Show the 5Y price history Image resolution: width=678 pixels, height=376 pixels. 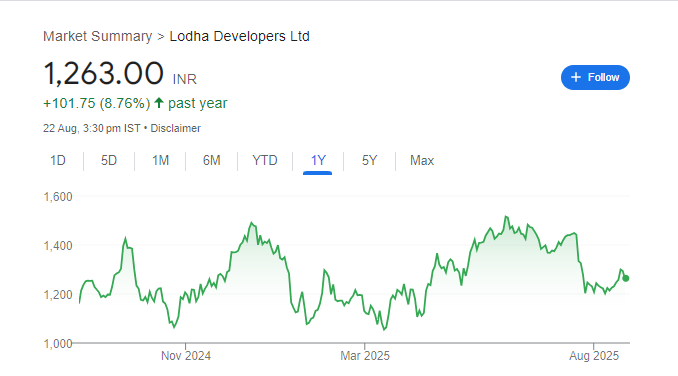(x=369, y=161)
